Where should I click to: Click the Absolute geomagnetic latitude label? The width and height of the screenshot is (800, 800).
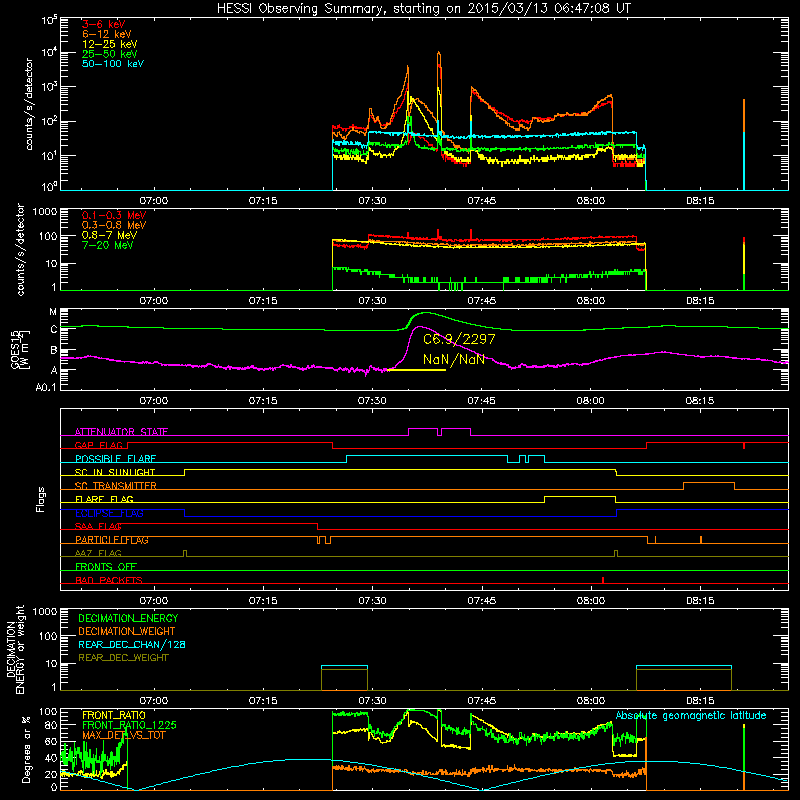(x=691, y=716)
